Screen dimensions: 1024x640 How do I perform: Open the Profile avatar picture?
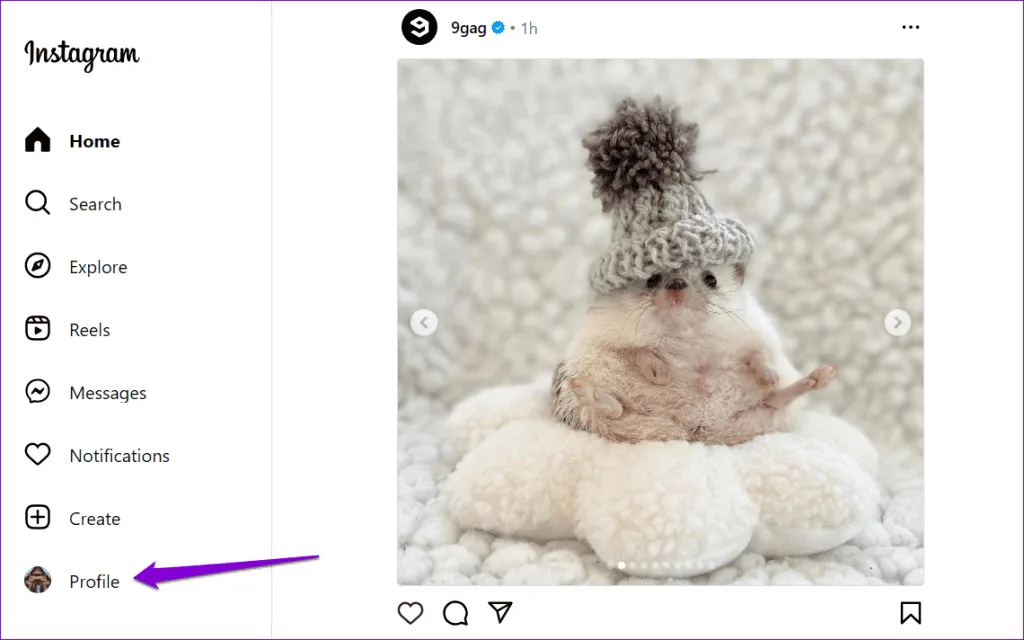(x=38, y=580)
